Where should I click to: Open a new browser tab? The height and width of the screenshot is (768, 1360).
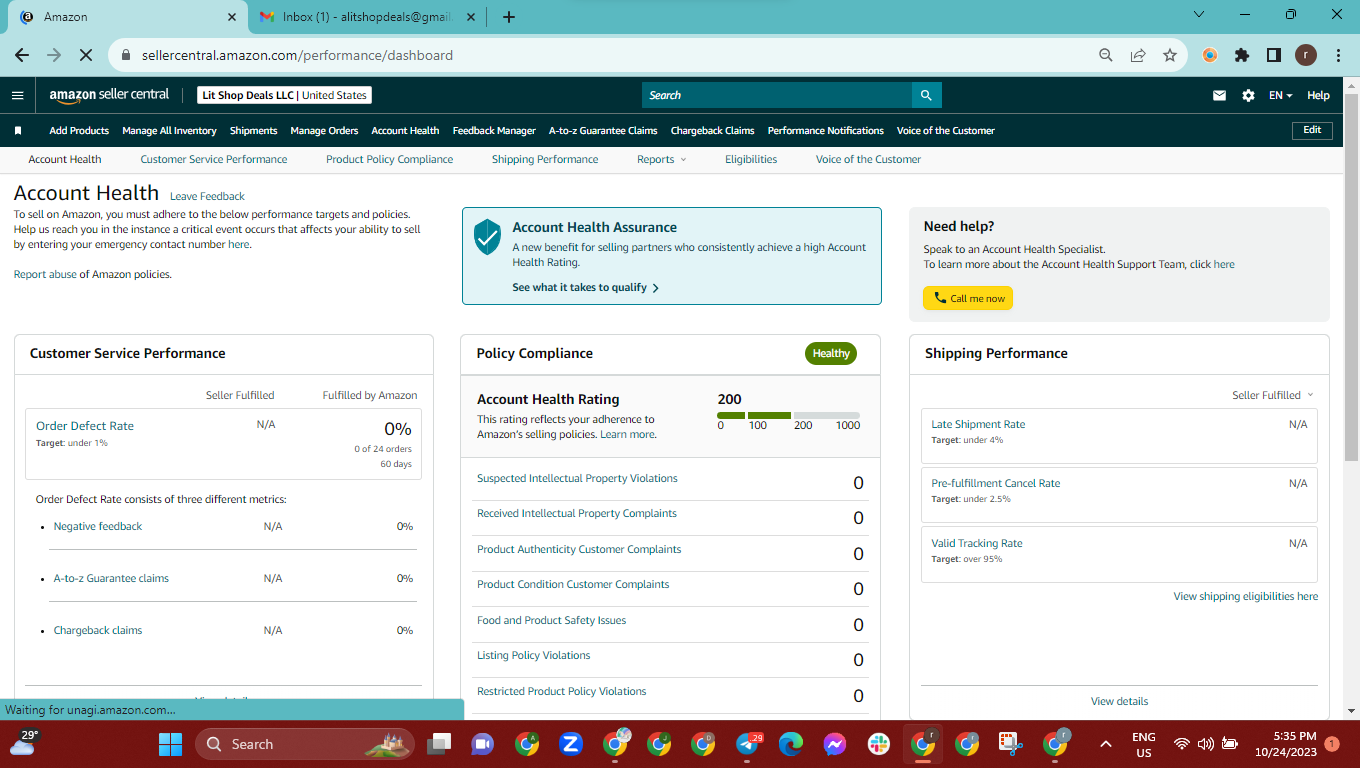509,17
